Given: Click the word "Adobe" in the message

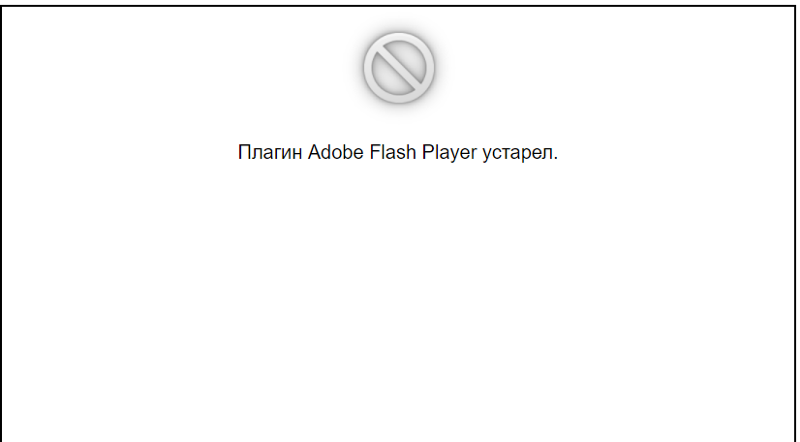Looking at the screenshot, I should [x=336, y=152].
